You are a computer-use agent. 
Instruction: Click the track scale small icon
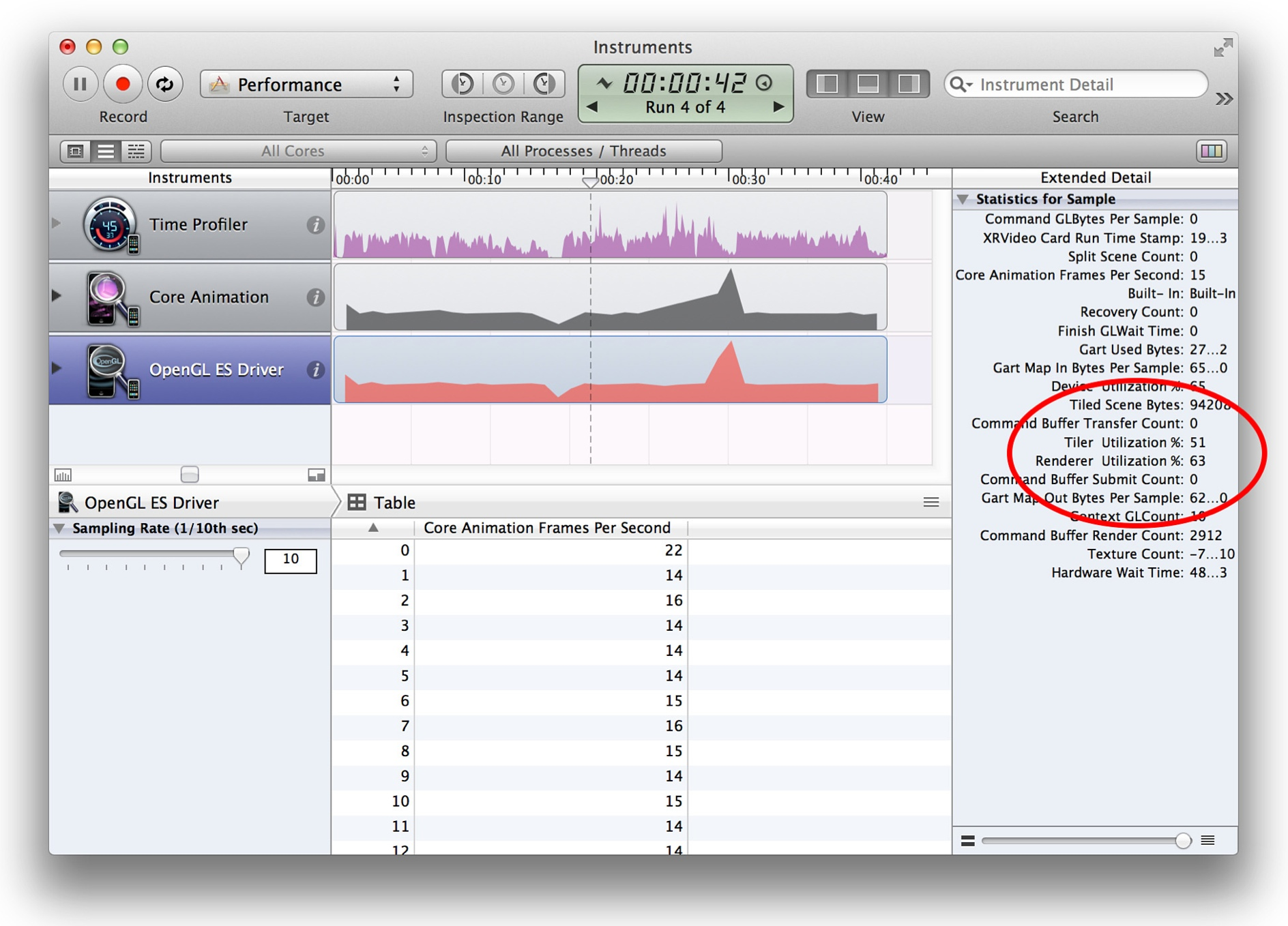coord(63,475)
